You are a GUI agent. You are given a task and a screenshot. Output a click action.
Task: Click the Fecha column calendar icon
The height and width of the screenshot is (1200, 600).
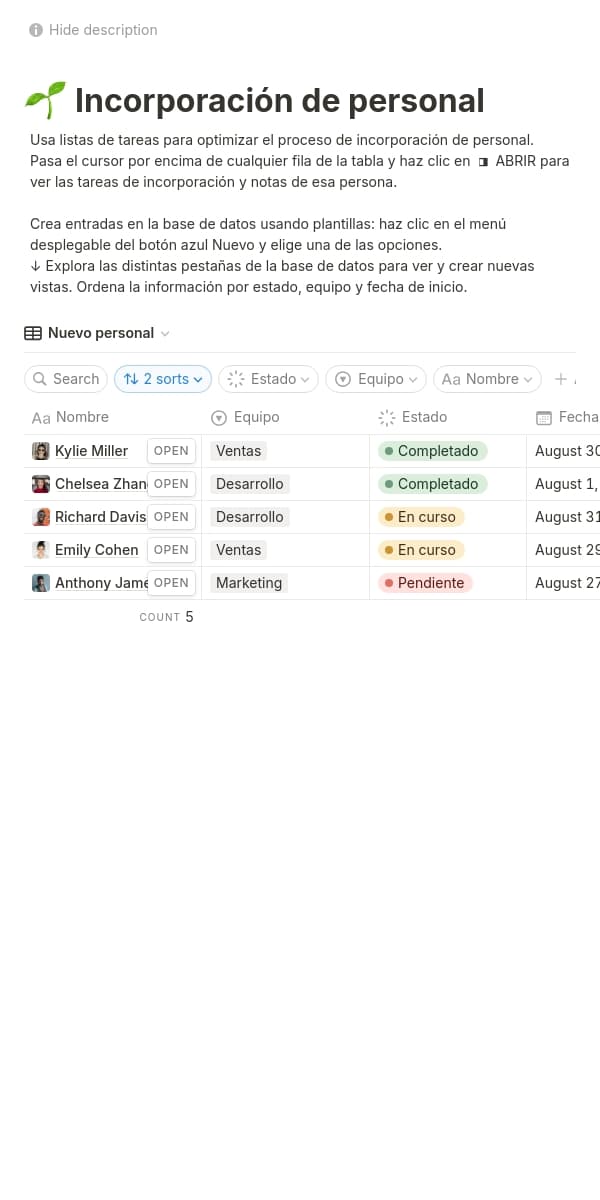coord(544,418)
